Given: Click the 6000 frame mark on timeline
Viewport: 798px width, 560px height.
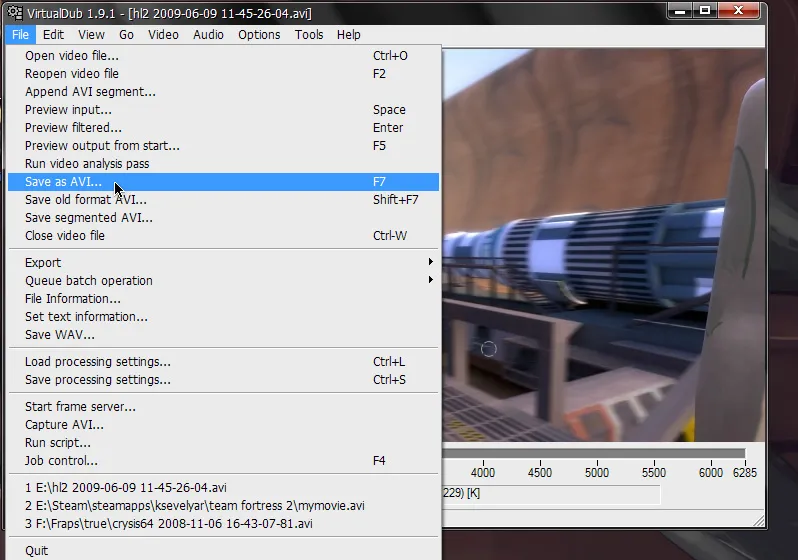Looking at the screenshot, I should click(711, 472).
